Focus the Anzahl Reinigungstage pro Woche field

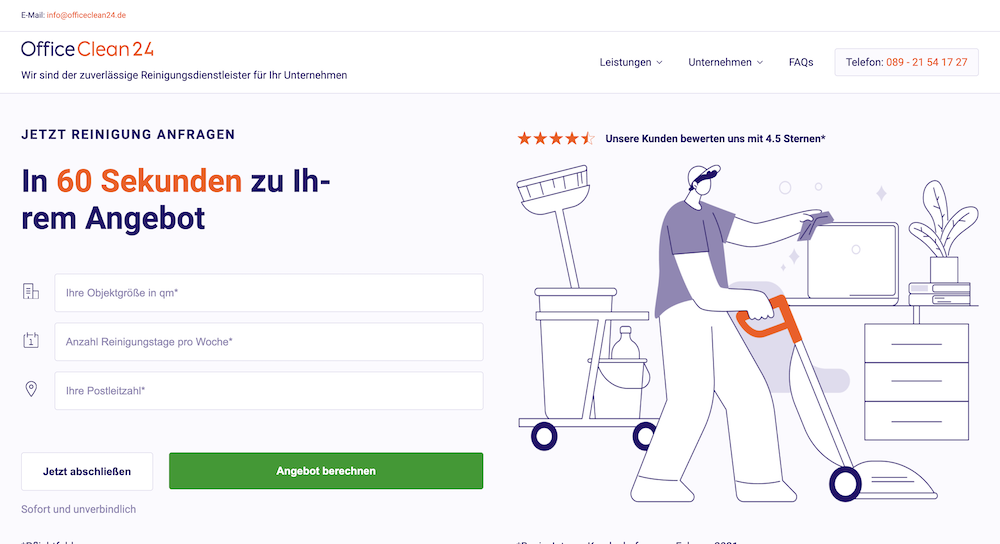[268, 342]
